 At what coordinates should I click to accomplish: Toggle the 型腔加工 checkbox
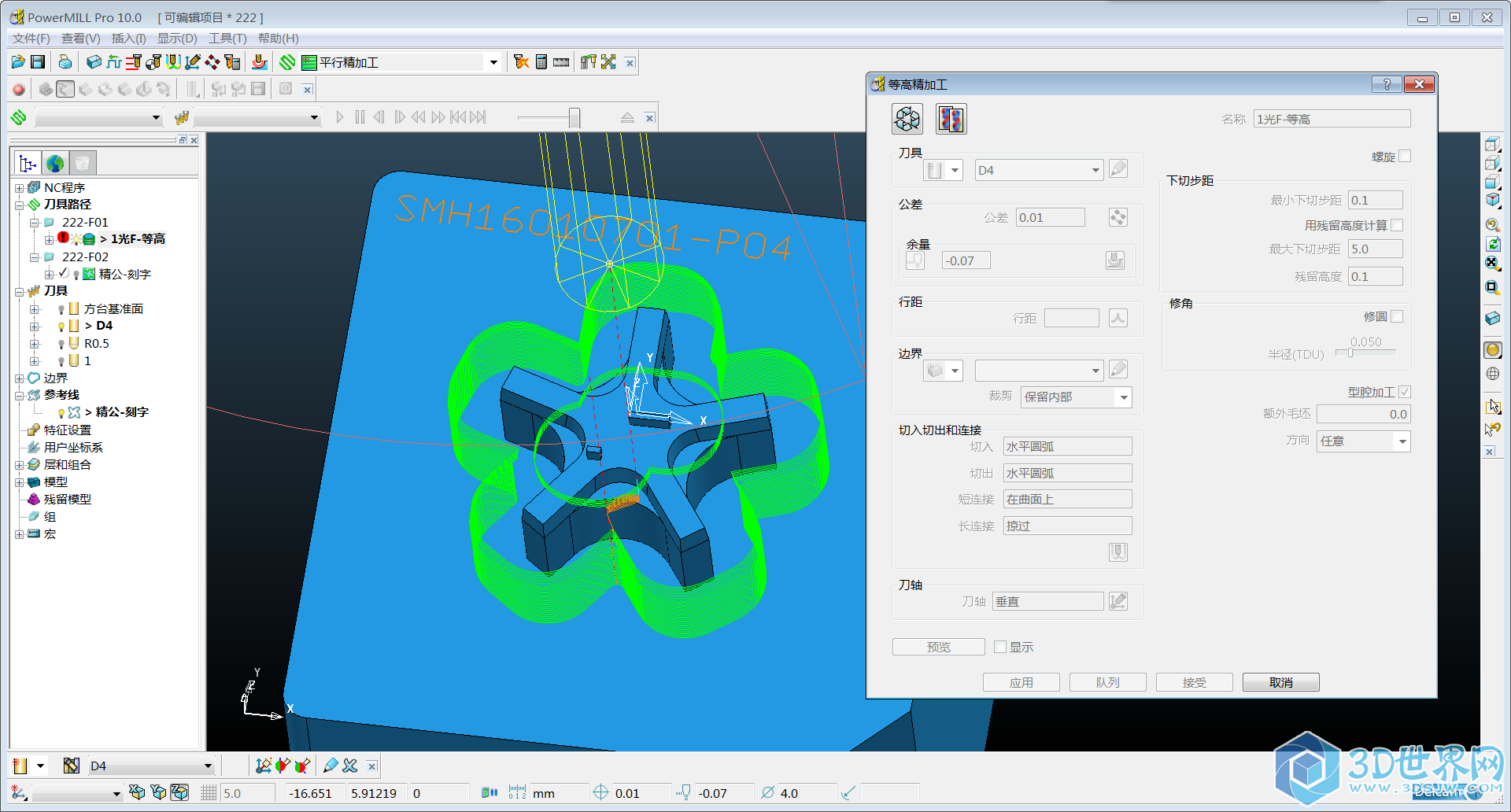tap(1405, 392)
